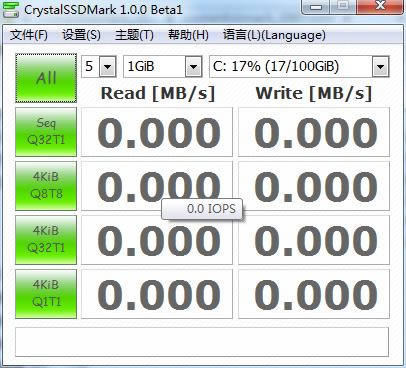This screenshot has height=368, width=406.
Task: Run the 4KiB Q32T1 test
Action: click(x=46, y=240)
